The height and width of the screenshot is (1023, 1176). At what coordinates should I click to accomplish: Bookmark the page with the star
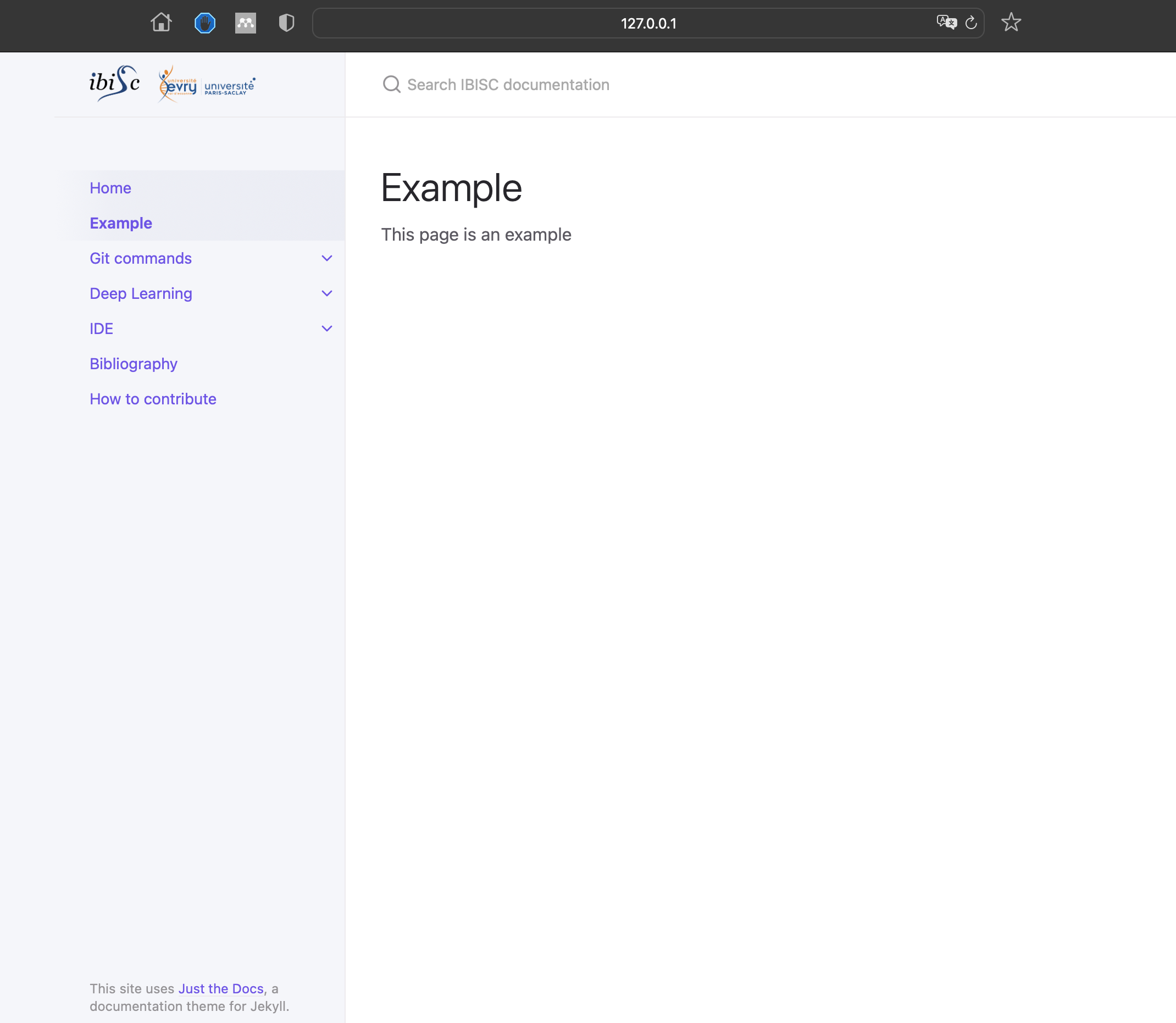point(1011,23)
